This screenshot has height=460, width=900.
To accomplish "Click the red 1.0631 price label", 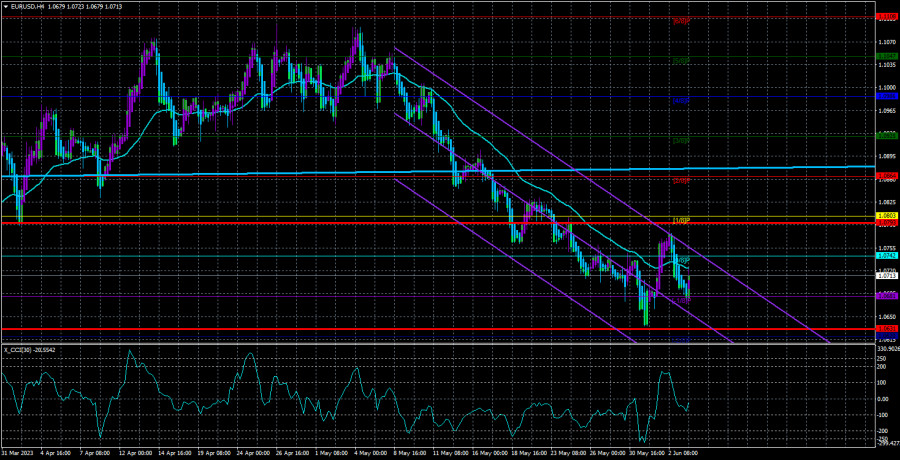I will click(888, 329).
